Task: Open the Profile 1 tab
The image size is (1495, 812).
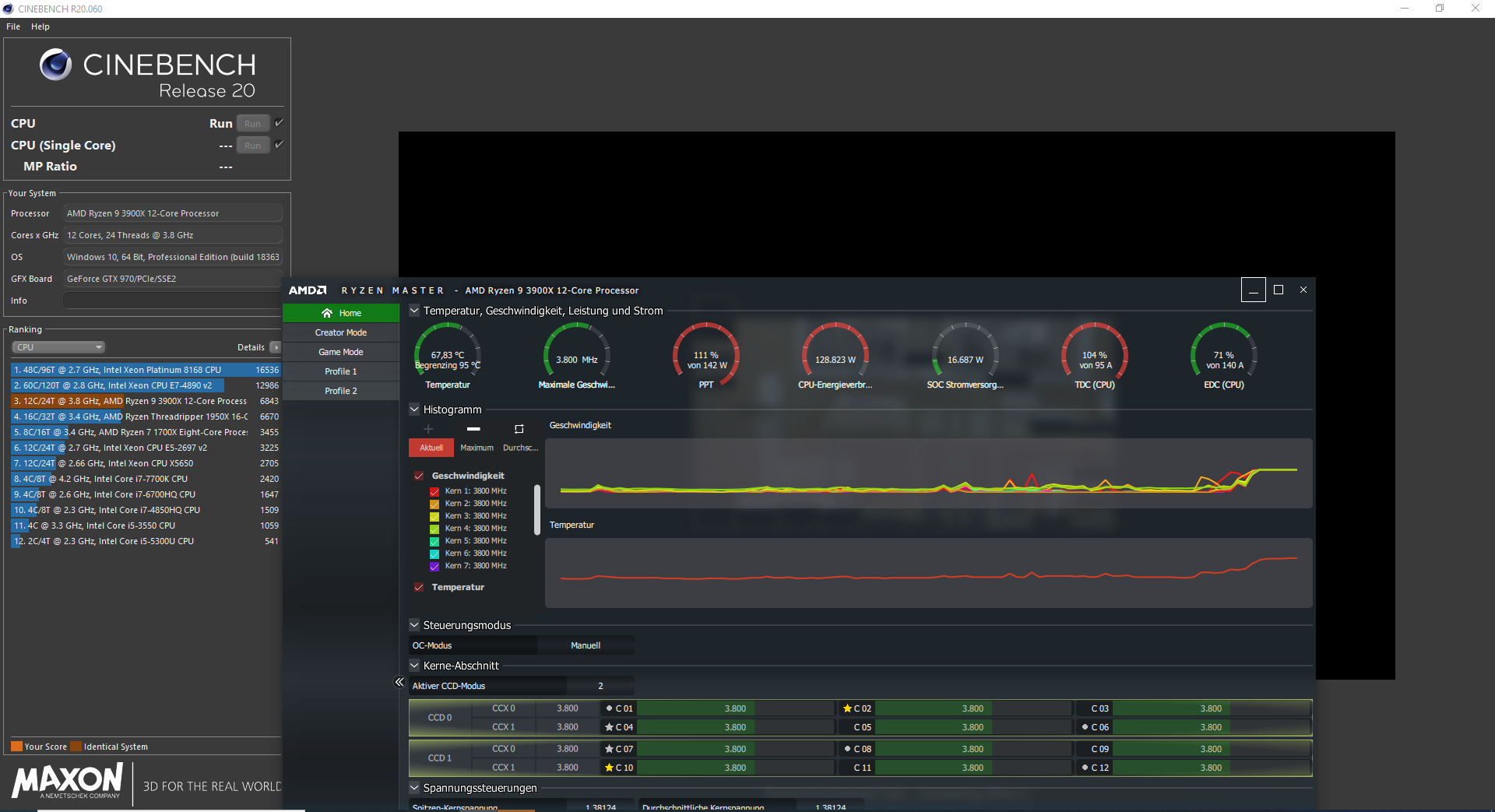Action: pos(341,371)
